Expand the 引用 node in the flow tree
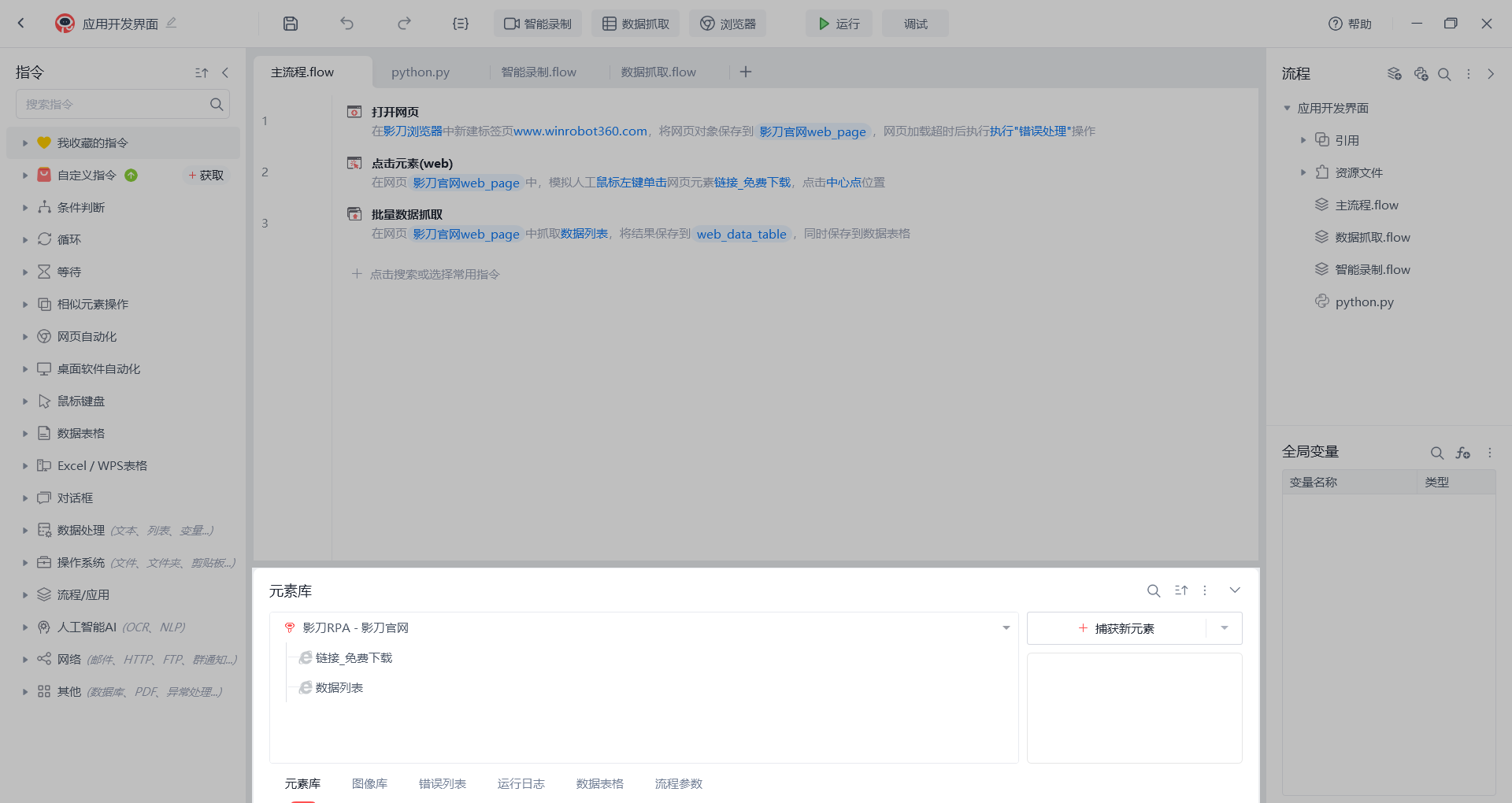The image size is (1512, 803). [1303, 140]
